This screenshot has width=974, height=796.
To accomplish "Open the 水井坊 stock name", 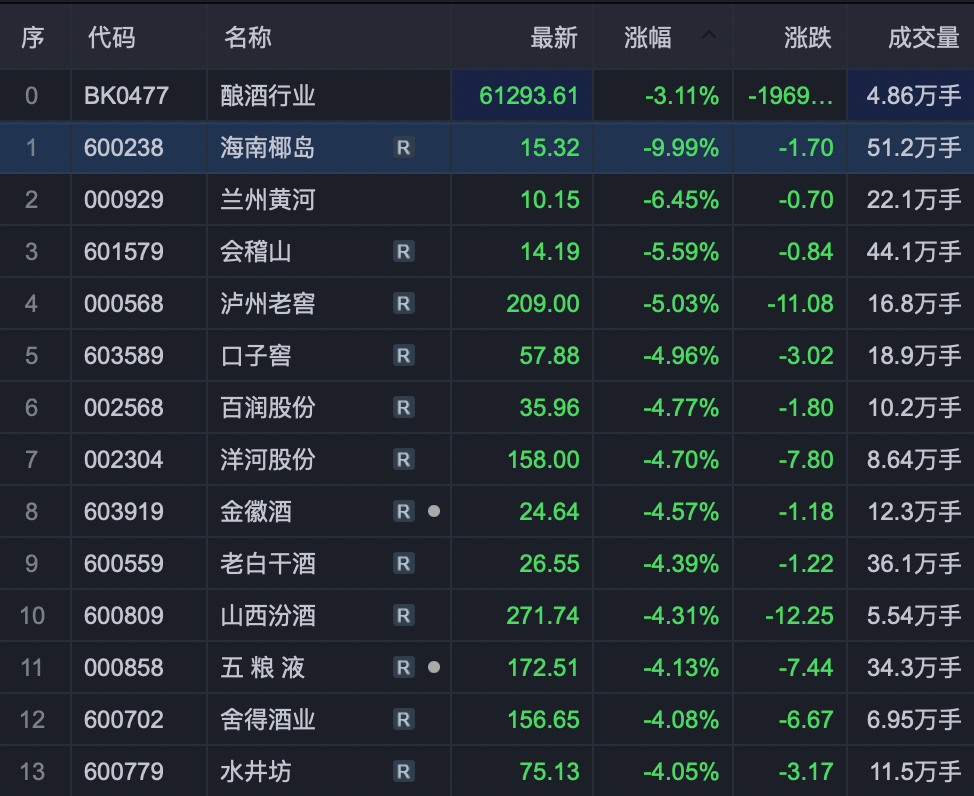I will pos(256,772).
